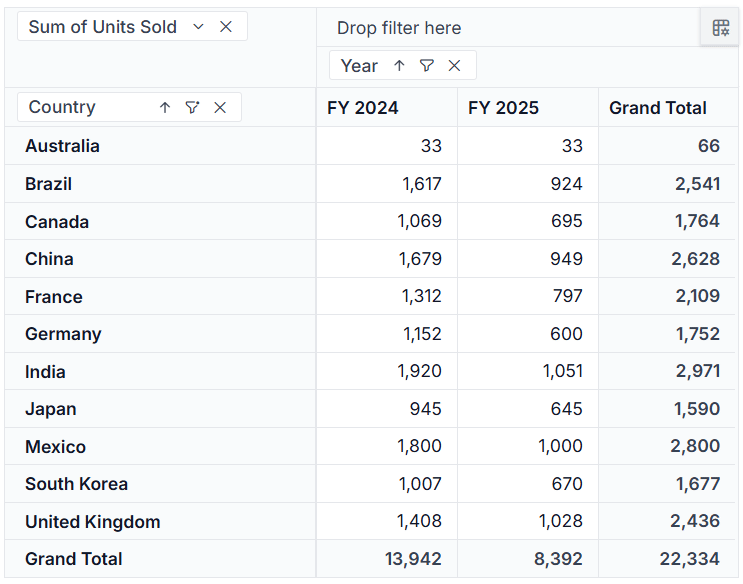
Task: Expand Sum of Units Sold aggregation dropdown
Action: click(x=198, y=27)
